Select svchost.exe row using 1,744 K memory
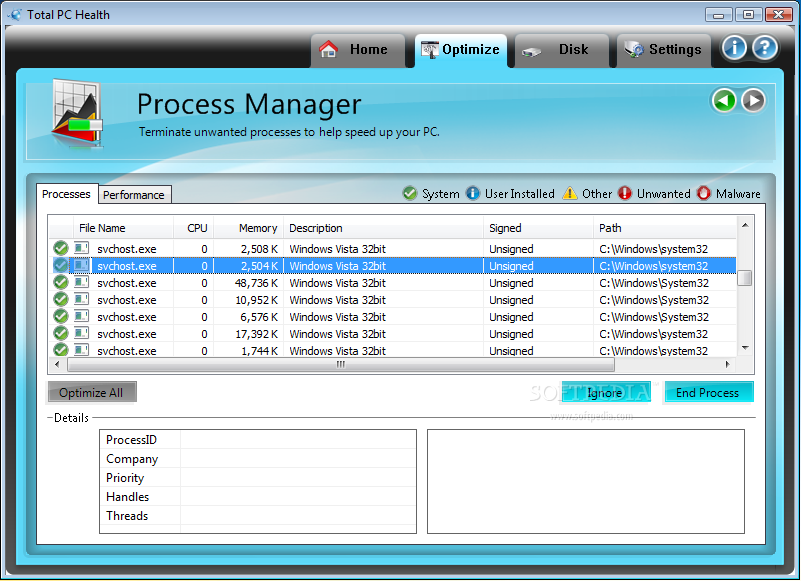 click(392, 350)
